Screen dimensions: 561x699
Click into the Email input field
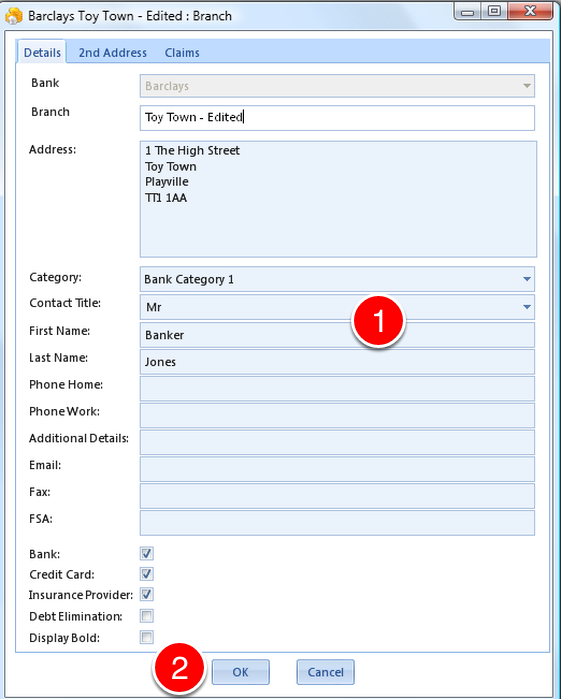point(337,469)
